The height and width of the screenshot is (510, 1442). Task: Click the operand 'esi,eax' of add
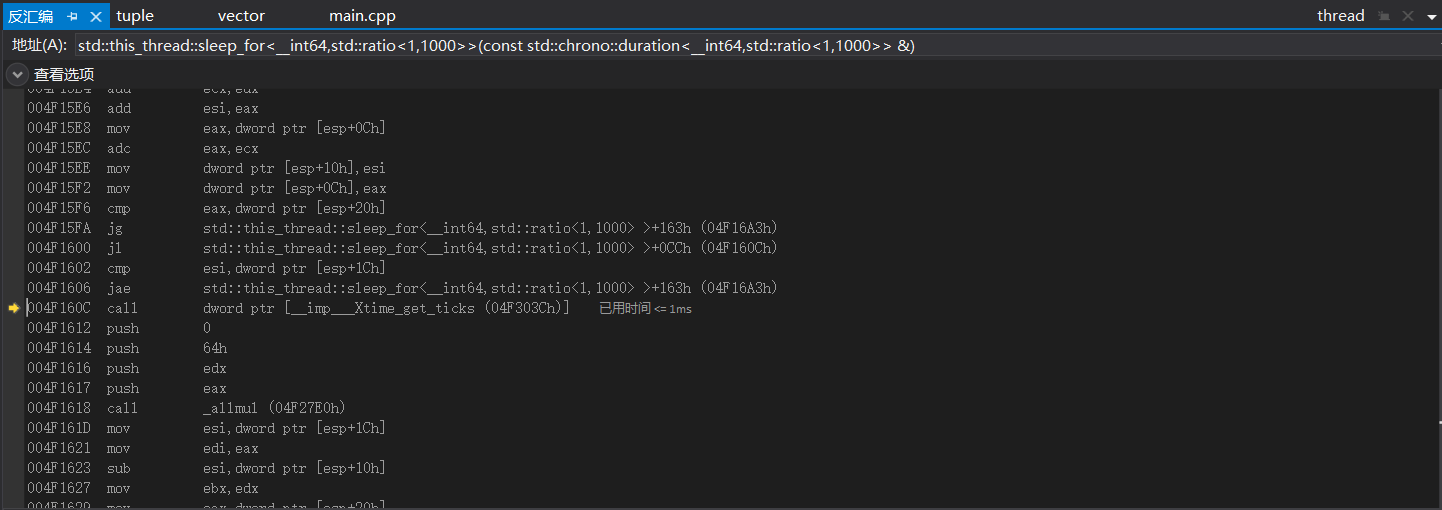point(231,108)
